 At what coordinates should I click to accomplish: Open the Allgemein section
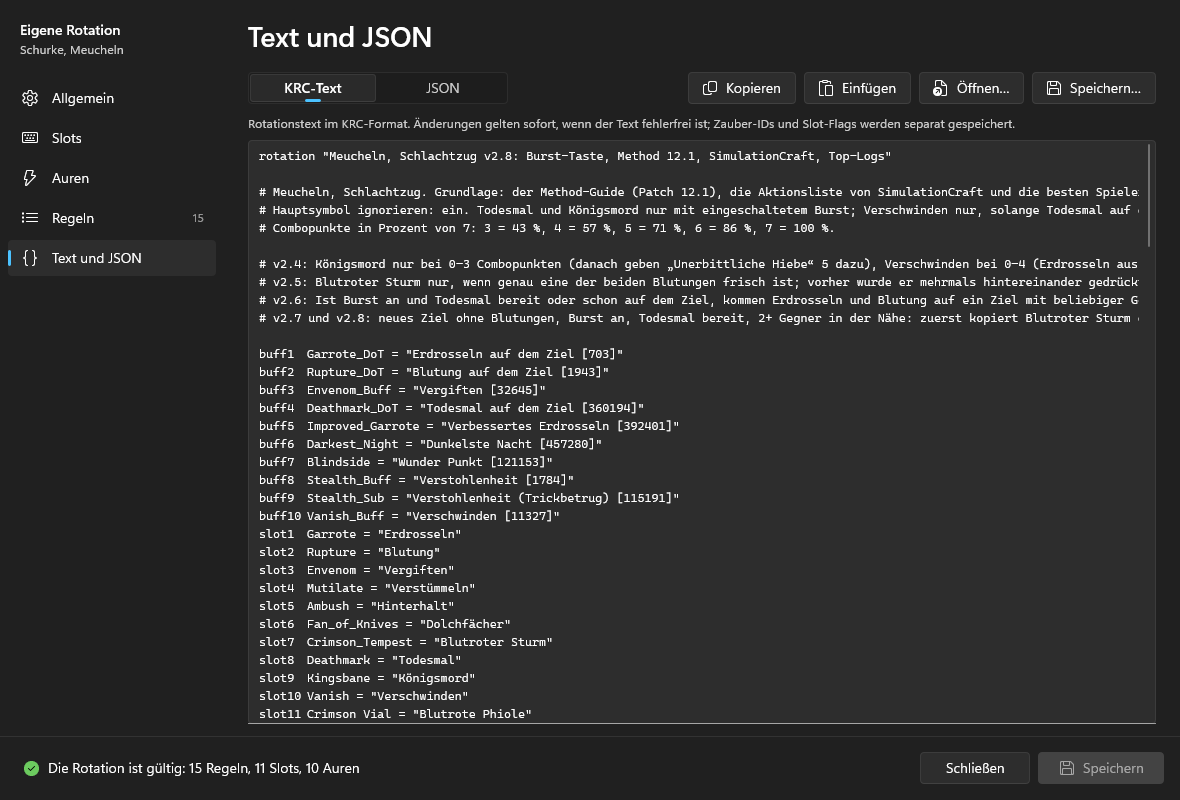(x=111, y=98)
